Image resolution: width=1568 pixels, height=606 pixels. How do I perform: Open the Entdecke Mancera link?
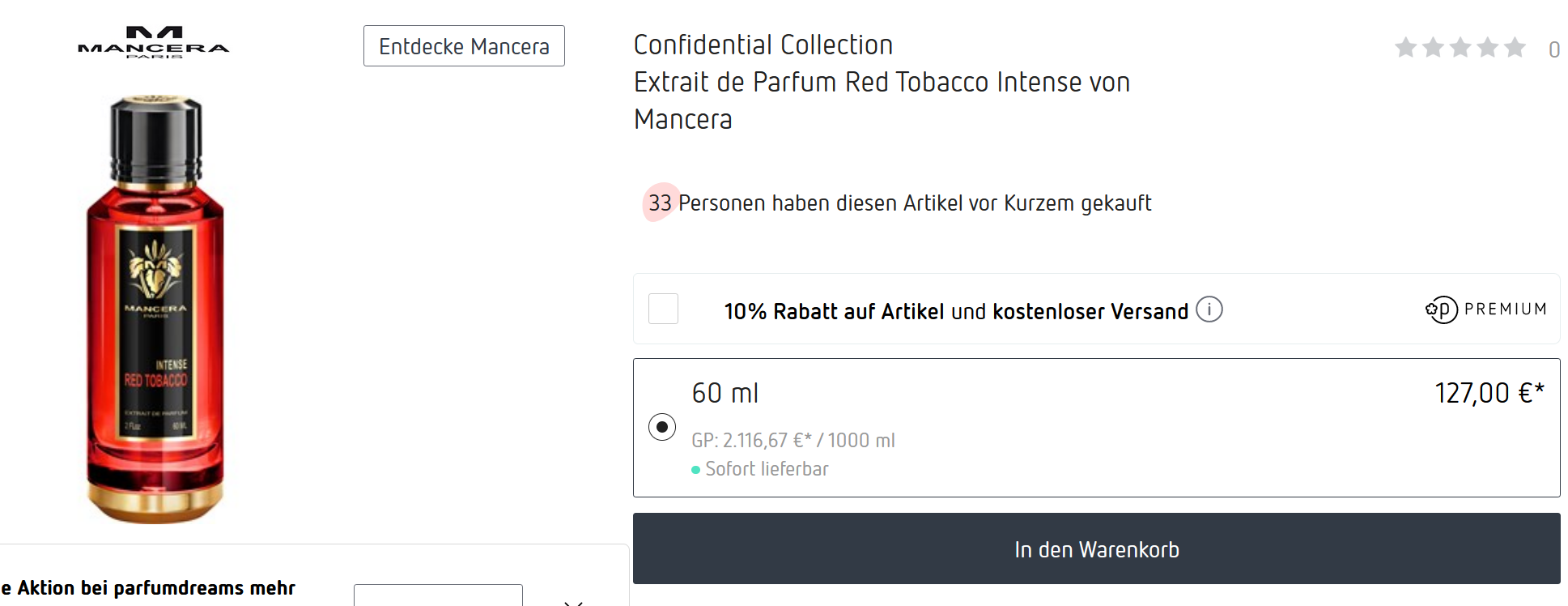(464, 46)
